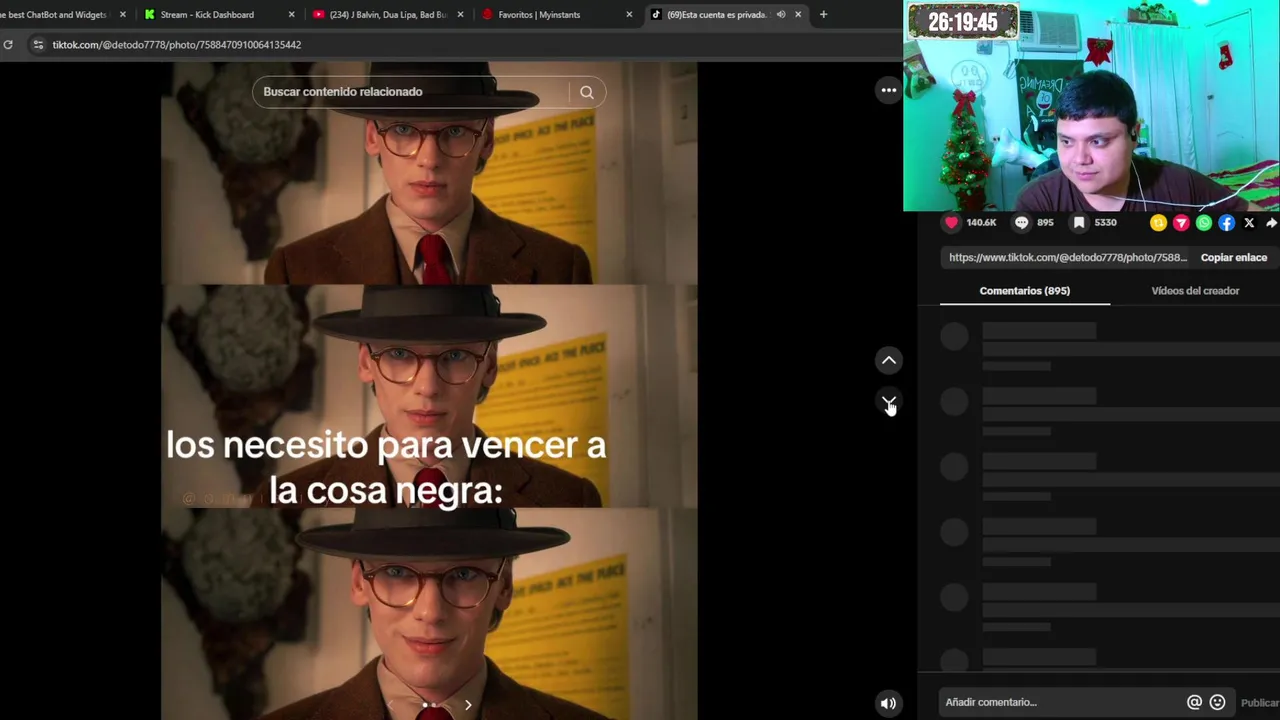Share to X

tap(1249, 223)
